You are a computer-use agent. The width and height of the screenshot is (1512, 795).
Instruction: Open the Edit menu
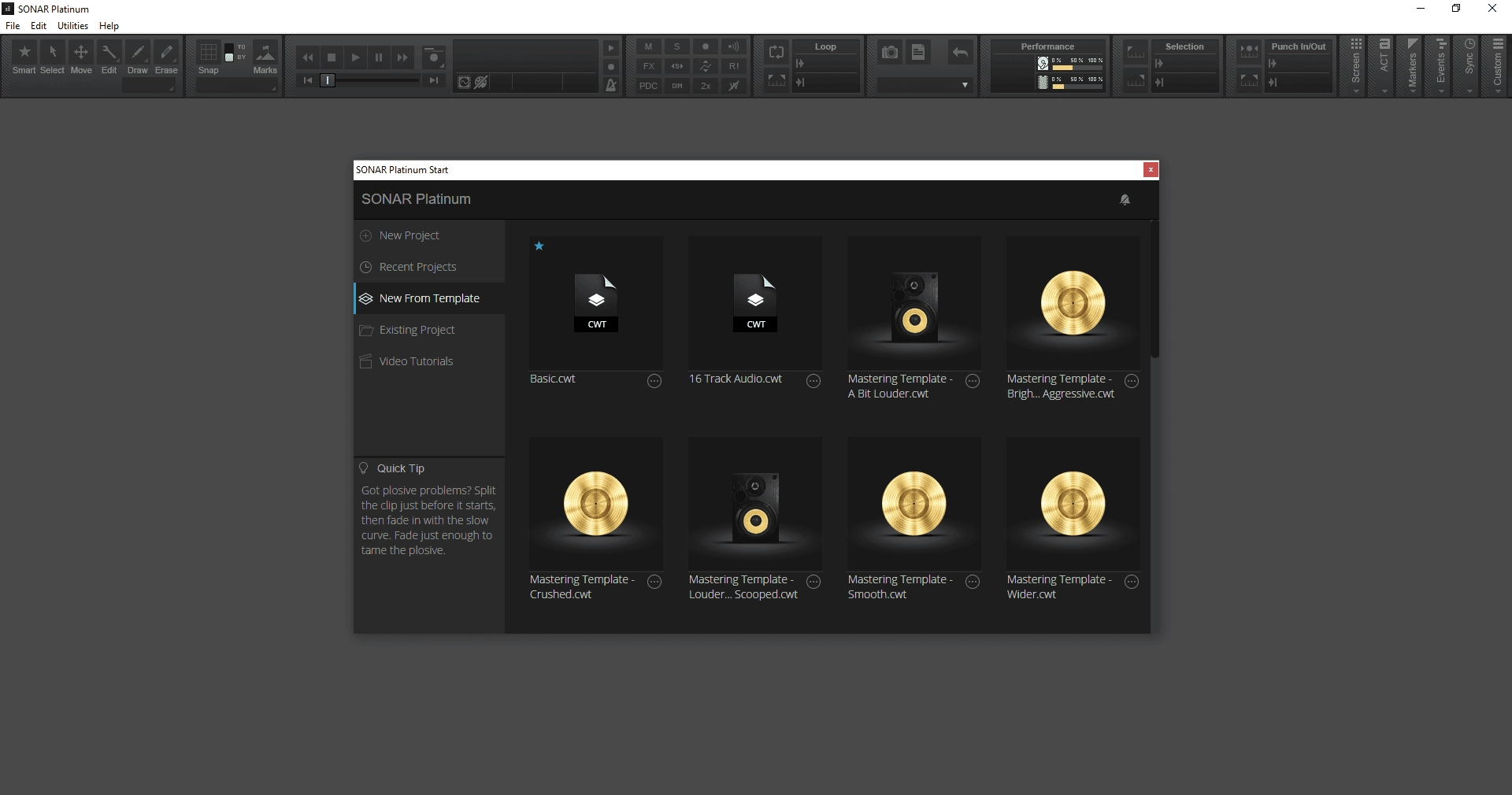[x=39, y=26]
